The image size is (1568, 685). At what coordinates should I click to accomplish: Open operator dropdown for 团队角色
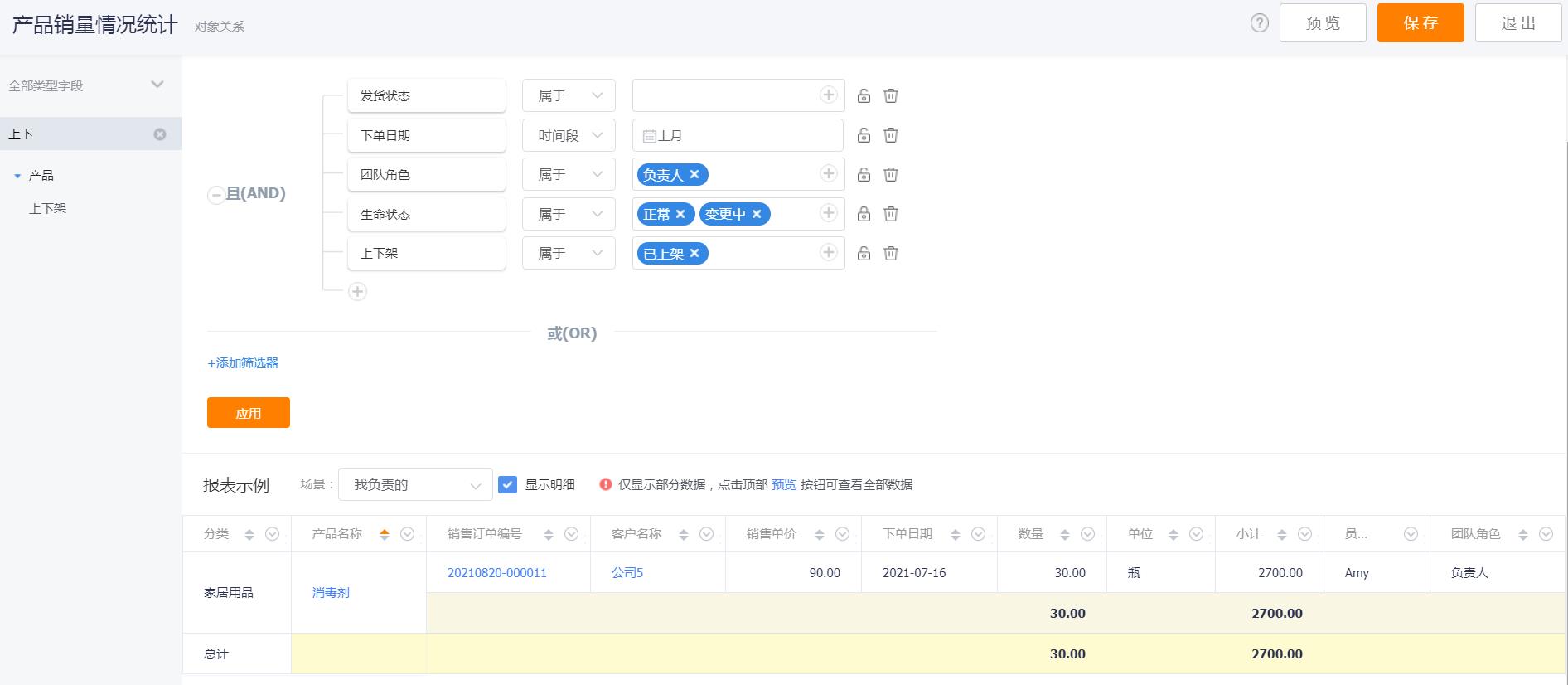click(569, 174)
